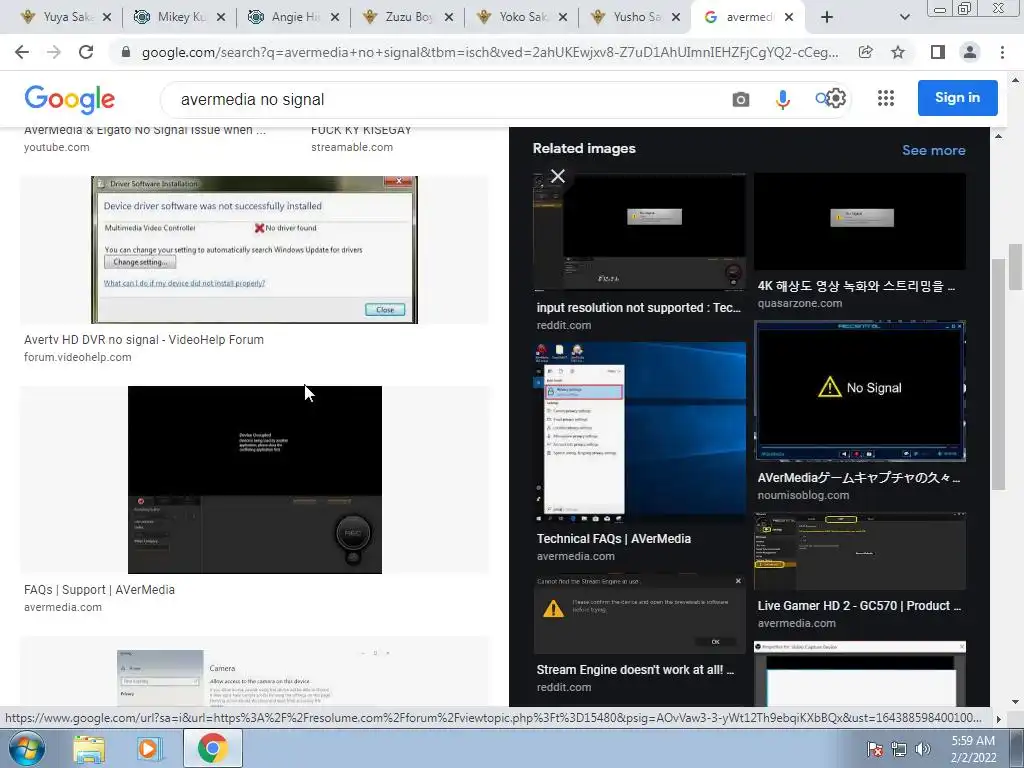Click the browser forward arrow
Viewport: 1024px width, 768px height.
[x=54, y=52]
